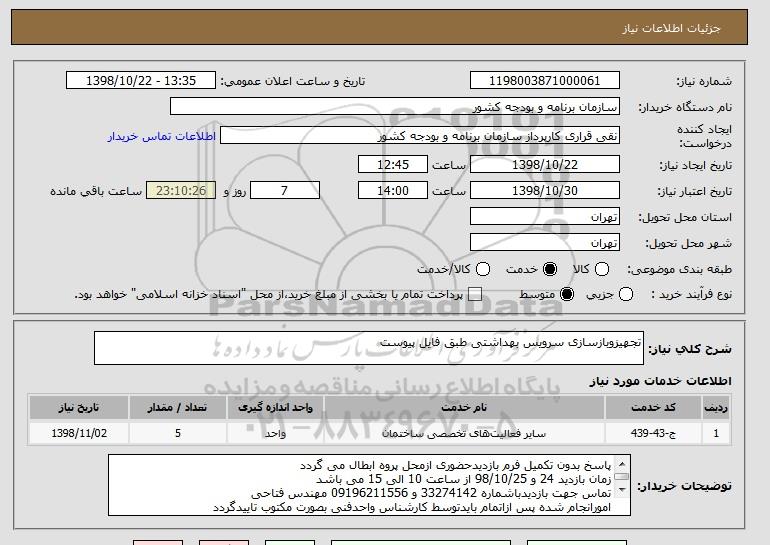Click the validity date field 1398/10/30

[x=545, y=191]
